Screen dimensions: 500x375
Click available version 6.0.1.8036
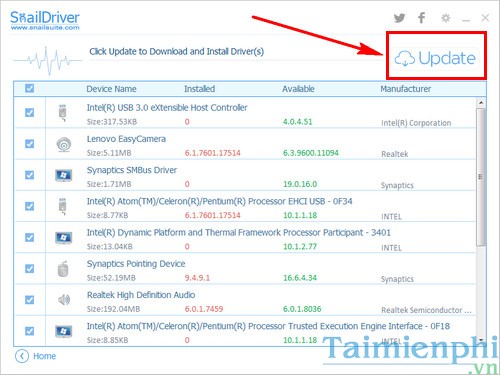click(302, 309)
